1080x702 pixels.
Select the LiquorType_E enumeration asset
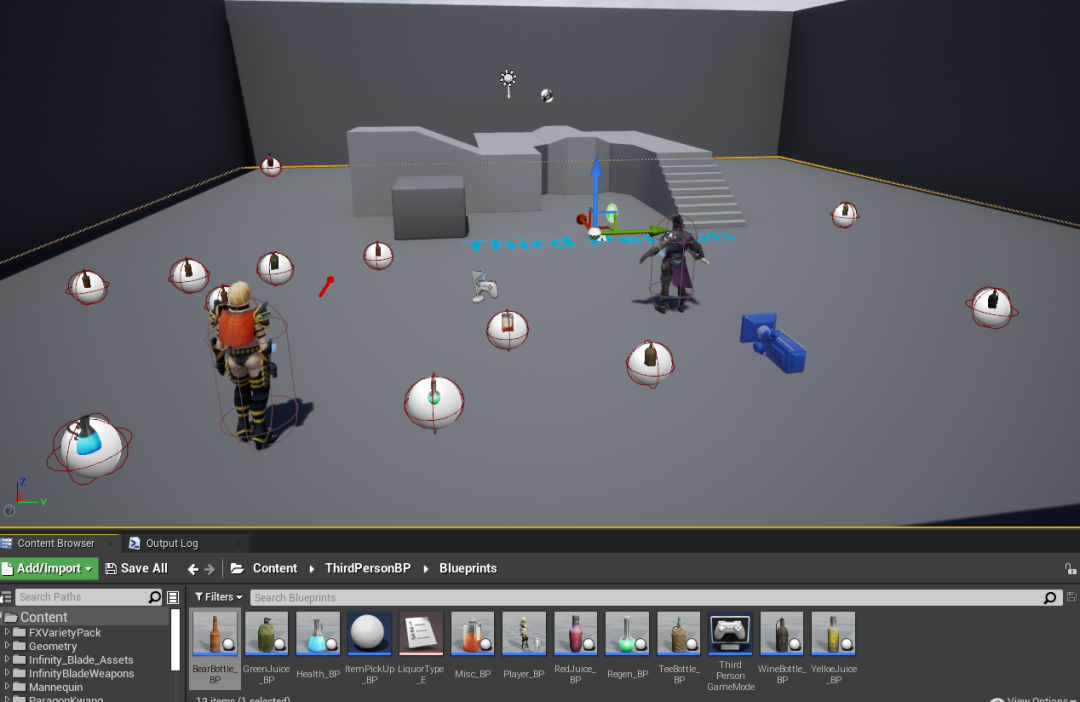pyautogui.click(x=420, y=633)
